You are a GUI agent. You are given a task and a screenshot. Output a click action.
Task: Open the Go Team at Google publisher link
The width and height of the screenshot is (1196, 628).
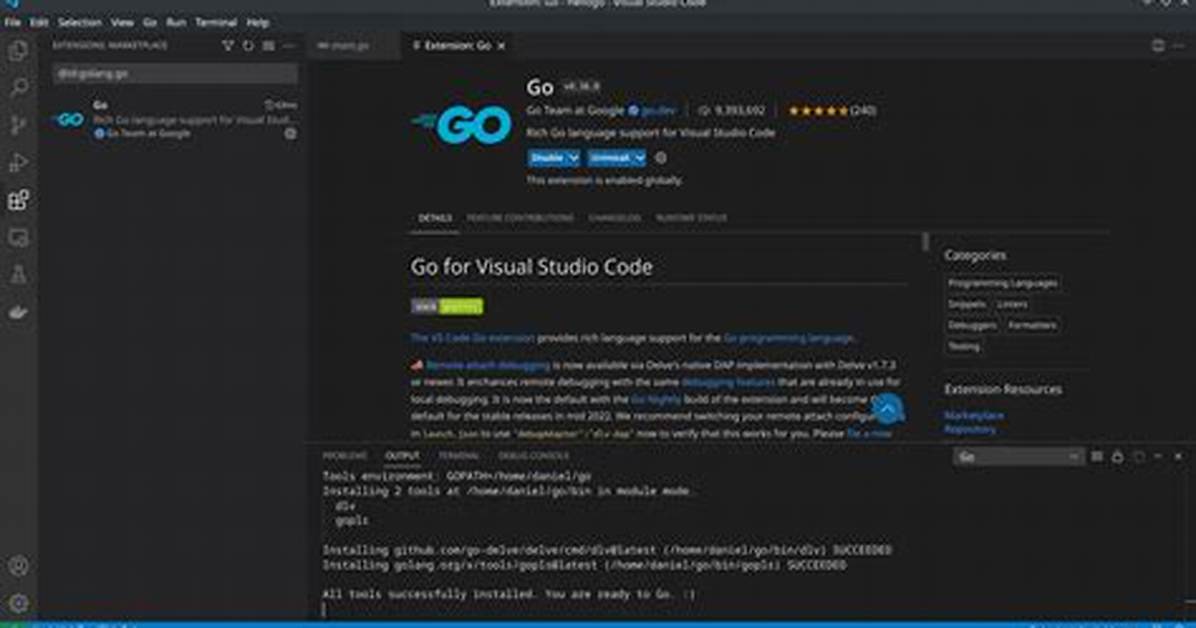tap(575, 111)
